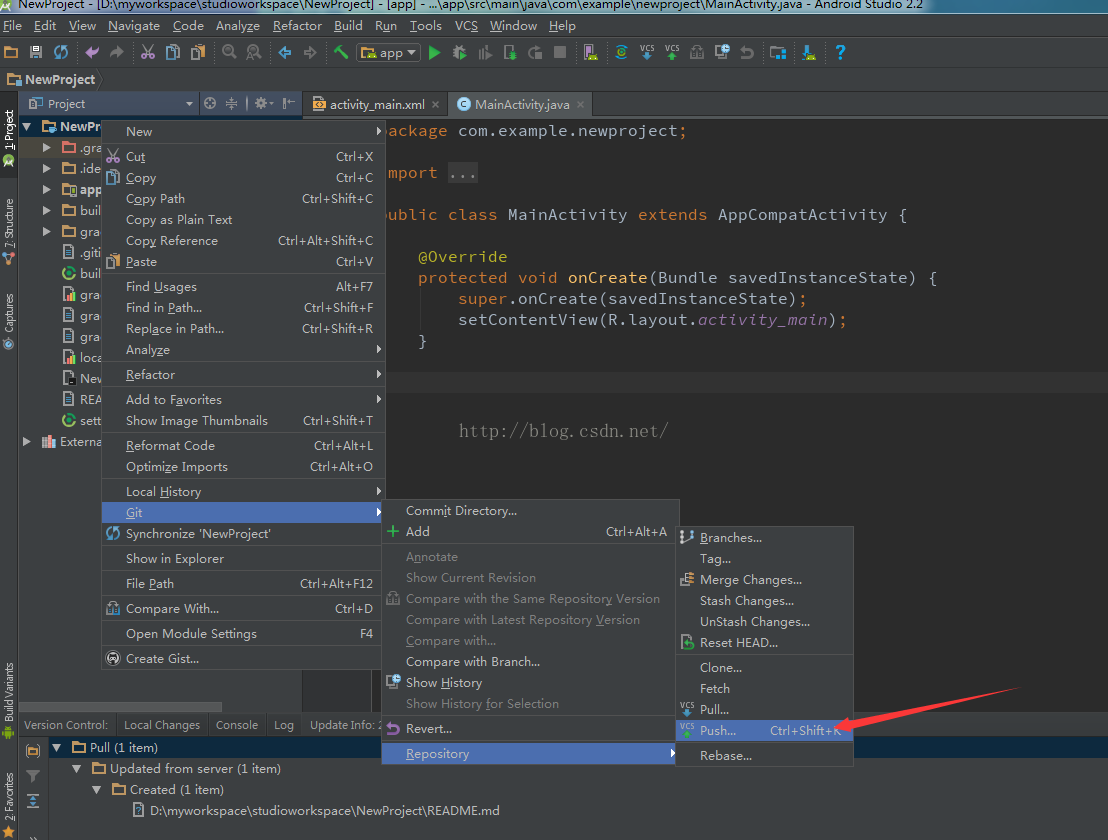
Task: Select Push... in the Repository submenu
Action: tap(765, 730)
